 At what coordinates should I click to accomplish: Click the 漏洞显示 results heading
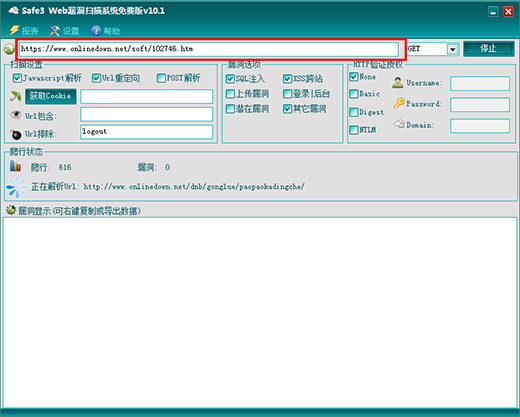click(79, 211)
